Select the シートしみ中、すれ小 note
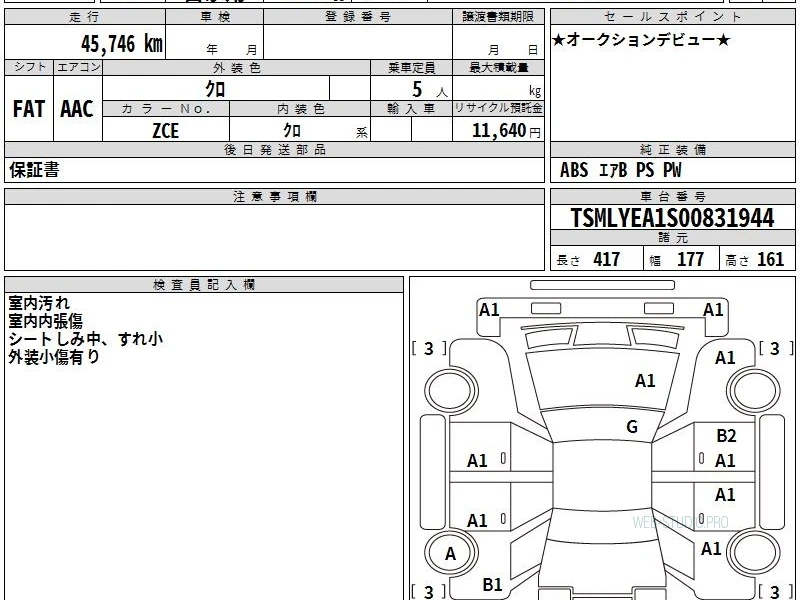800x600 pixels. pyautogui.click(x=85, y=339)
